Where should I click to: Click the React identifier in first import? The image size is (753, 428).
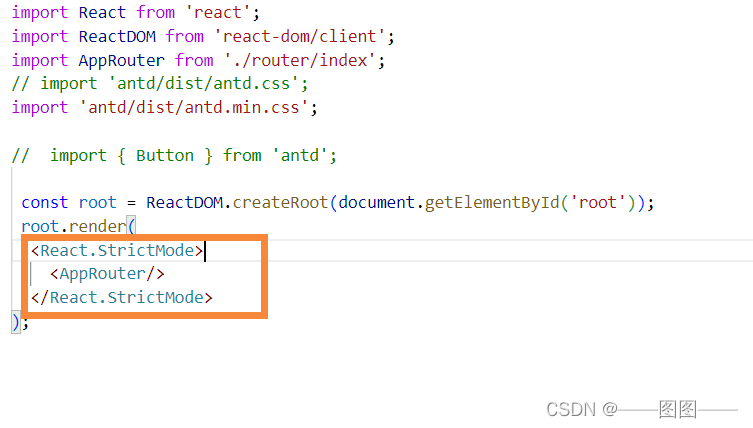tap(102, 12)
